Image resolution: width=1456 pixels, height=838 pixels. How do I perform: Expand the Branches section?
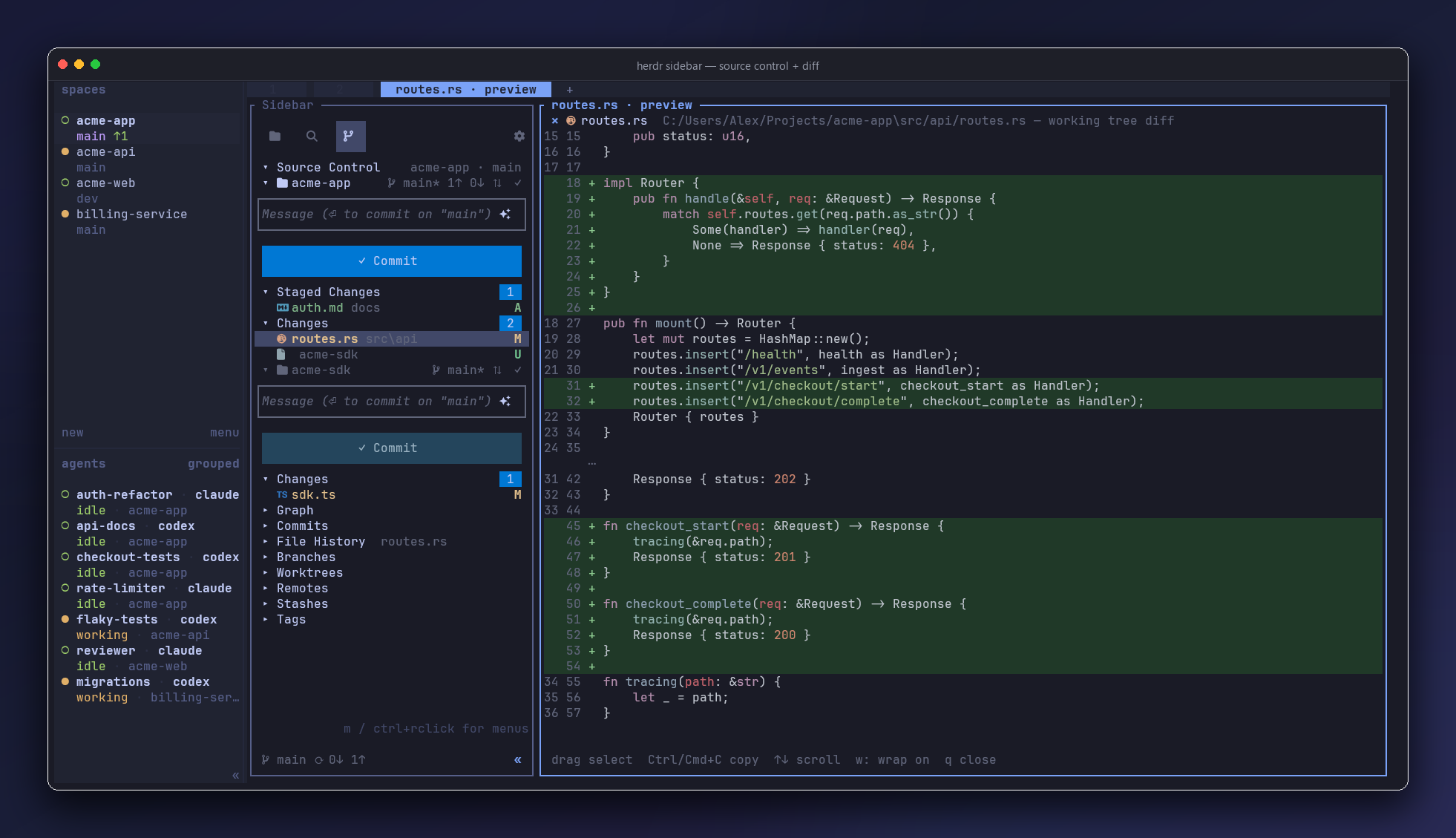pos(266,557)
